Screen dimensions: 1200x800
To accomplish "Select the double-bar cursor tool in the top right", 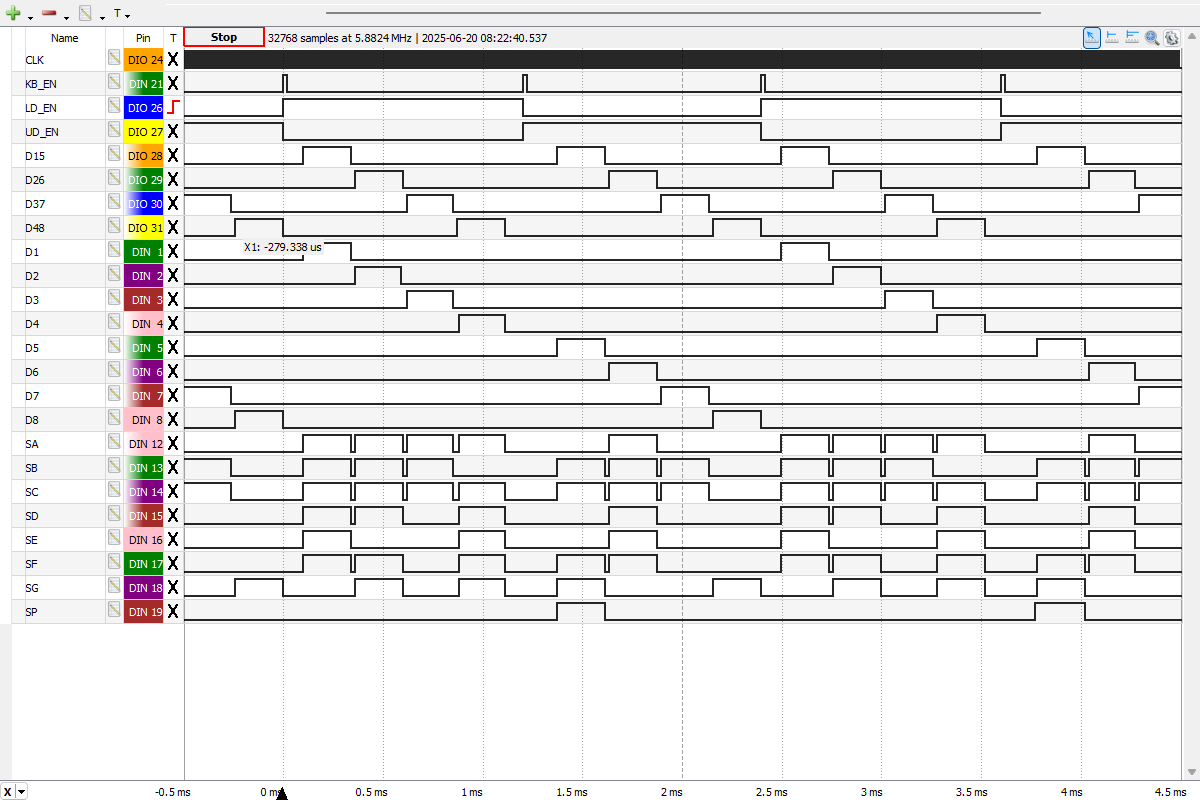I will (1132, 37).
